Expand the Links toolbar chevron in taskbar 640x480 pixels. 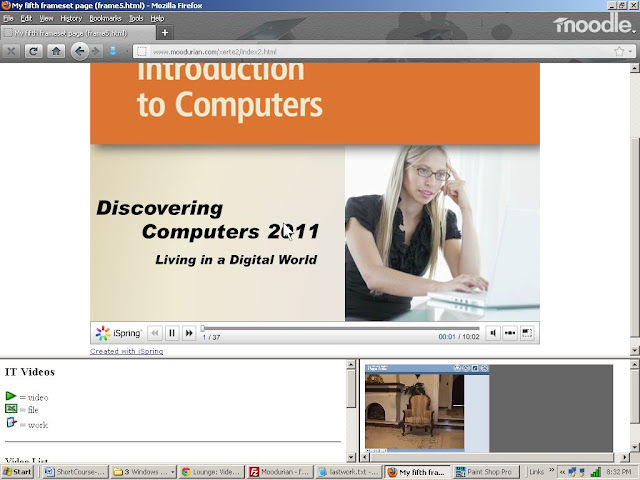click(x=552, y=470)
